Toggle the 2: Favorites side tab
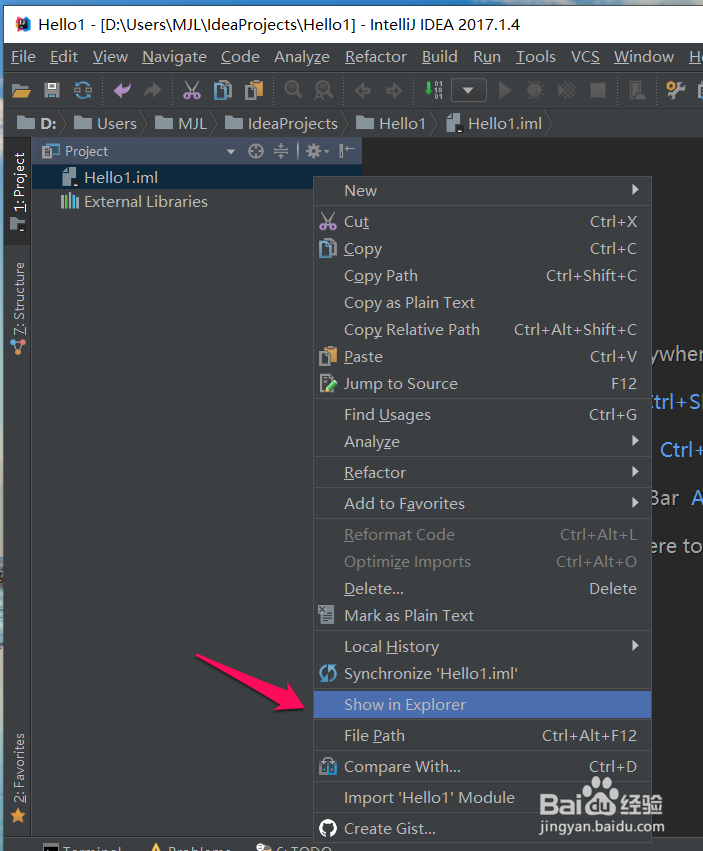The image size is (703, 851). tap(18, 778)
